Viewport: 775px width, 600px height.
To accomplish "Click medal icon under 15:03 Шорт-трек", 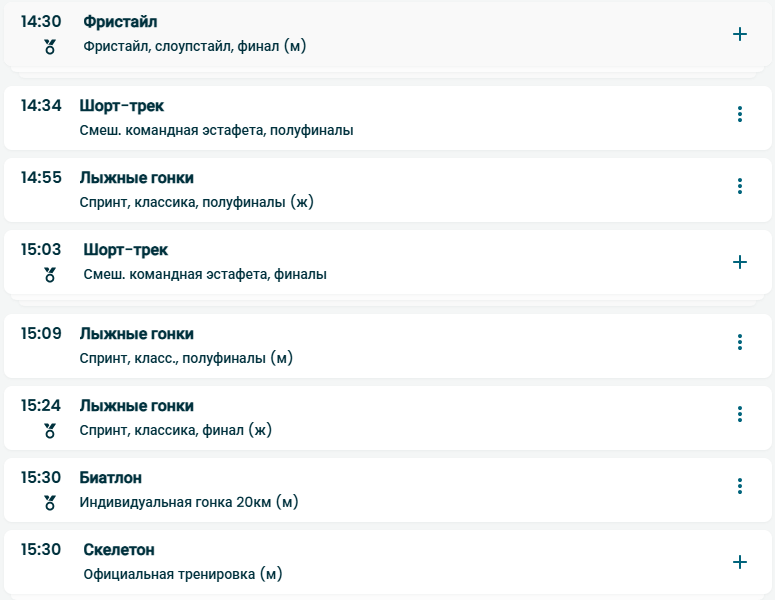I will coord(50,275).
